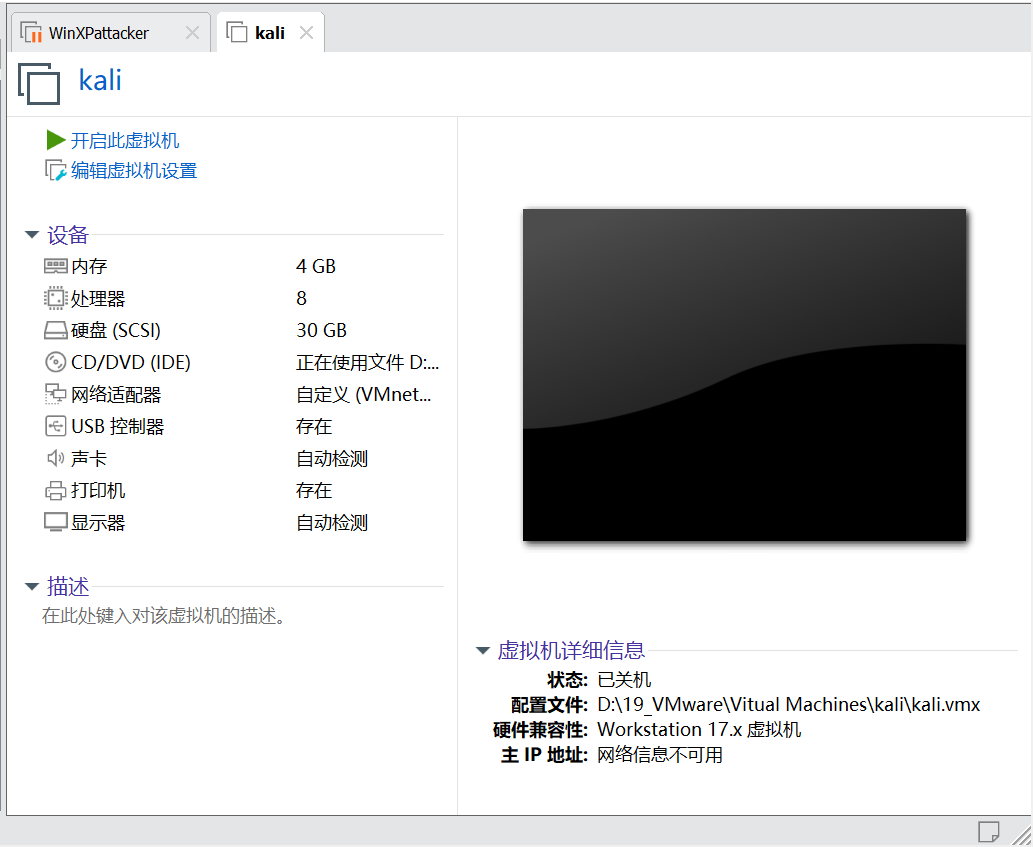Switch to the WinXPattacker tab
The height and width of the screenshot is (847, 1033).
(111, 33)
